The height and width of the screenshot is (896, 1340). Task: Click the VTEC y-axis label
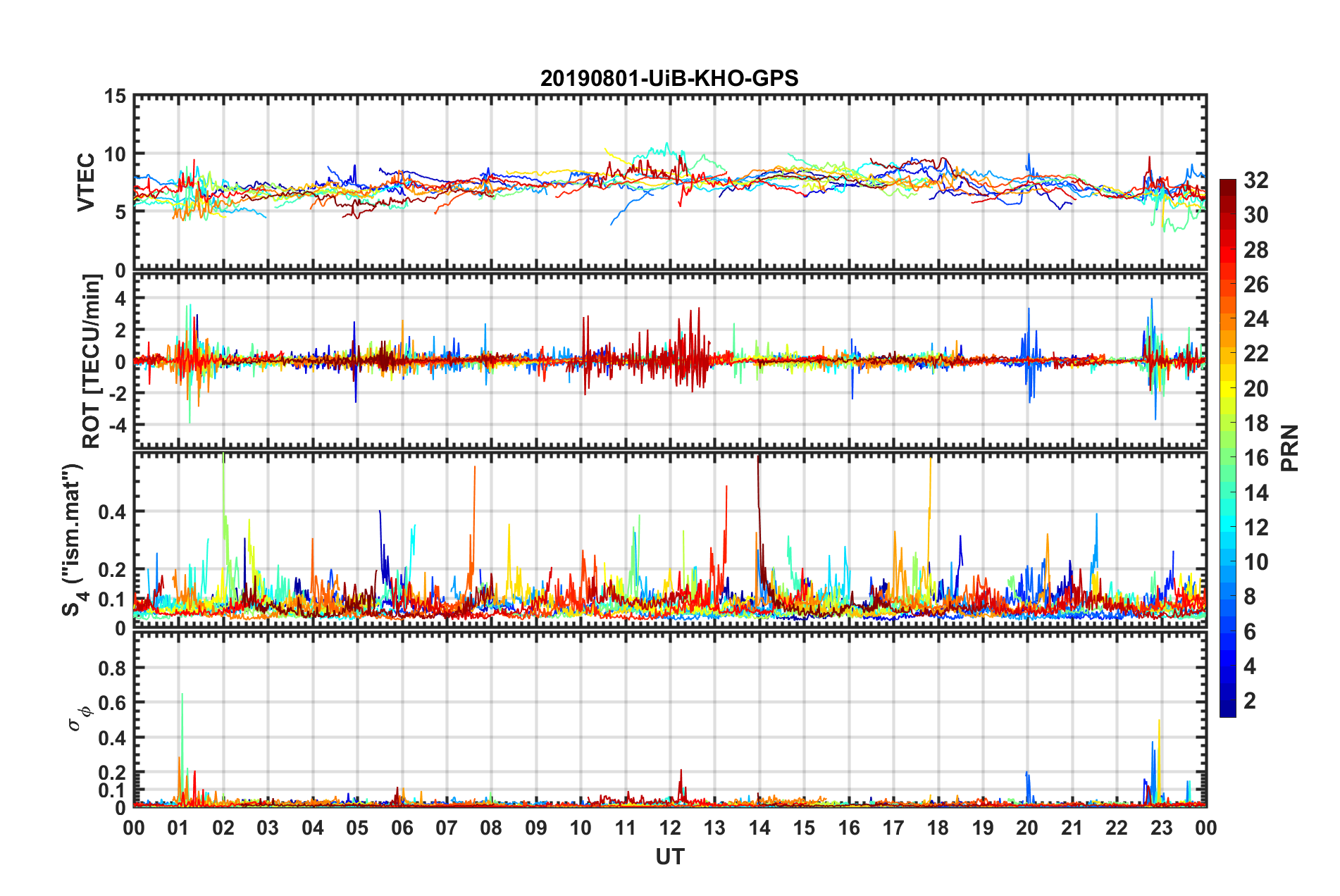tap(86, 182)
